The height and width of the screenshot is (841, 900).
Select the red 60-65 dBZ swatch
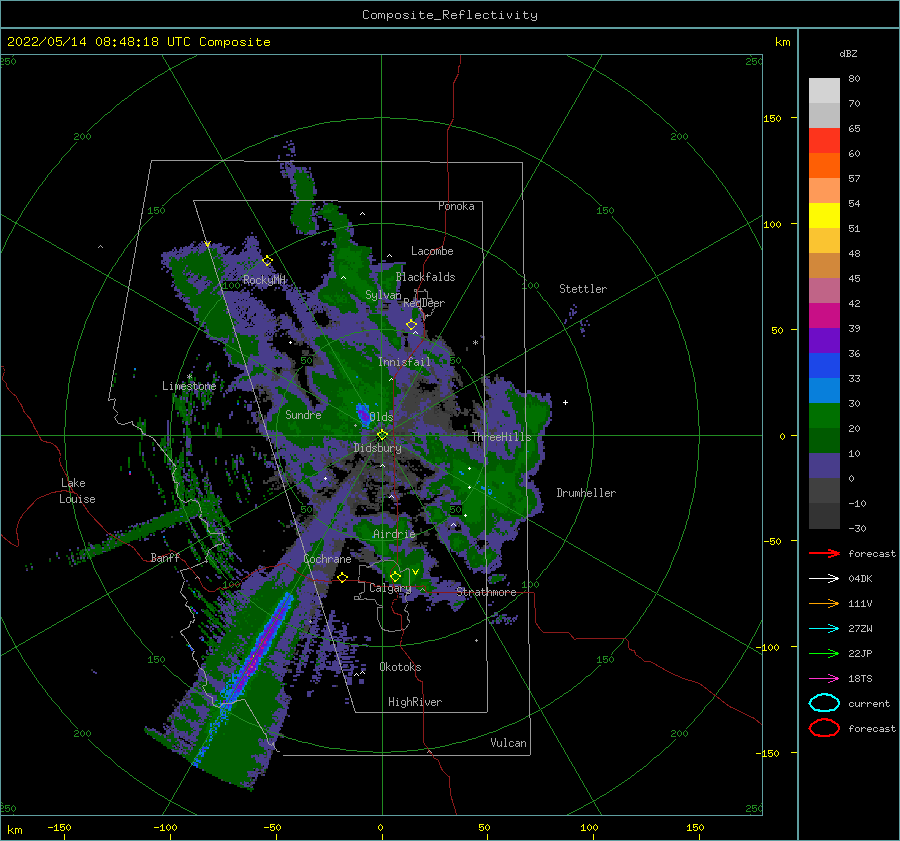coord(824,141)
